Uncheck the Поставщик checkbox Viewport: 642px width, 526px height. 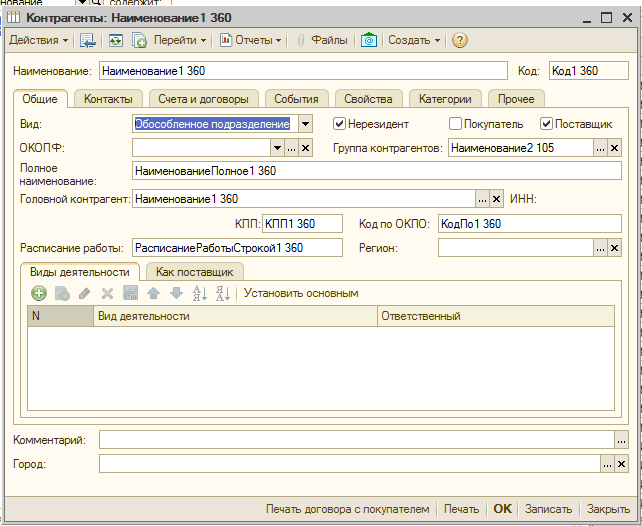click(546, 124)
